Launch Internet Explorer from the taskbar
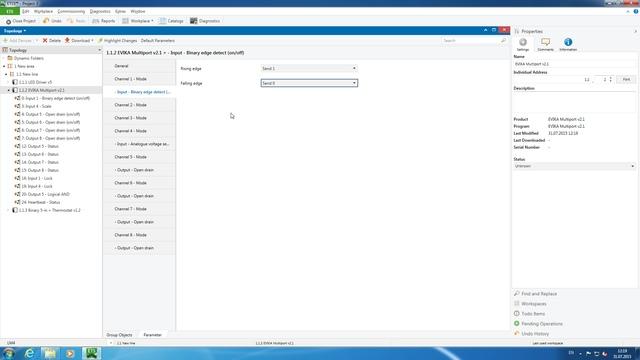 [29, 353]
